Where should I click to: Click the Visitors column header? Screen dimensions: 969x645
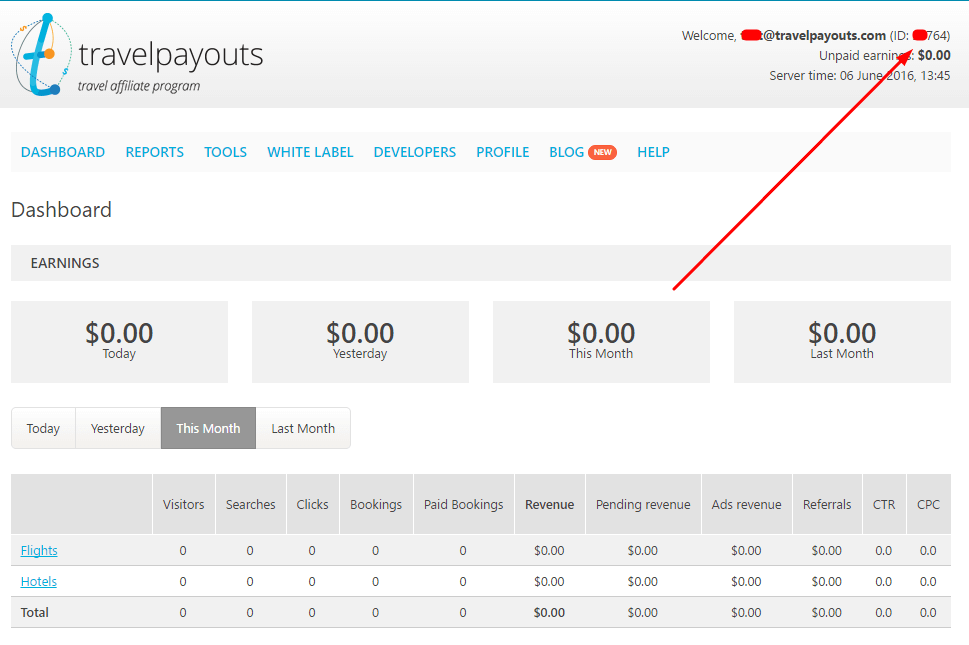pyautogui.click(x=184, y=504)
